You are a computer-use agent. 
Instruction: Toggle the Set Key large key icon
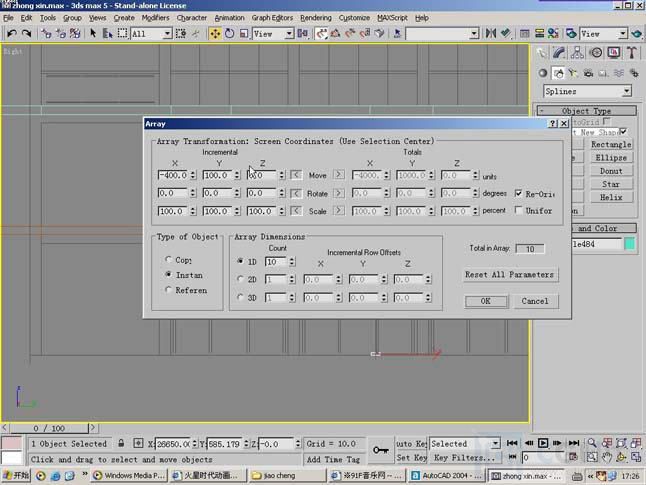coord(380,450)
